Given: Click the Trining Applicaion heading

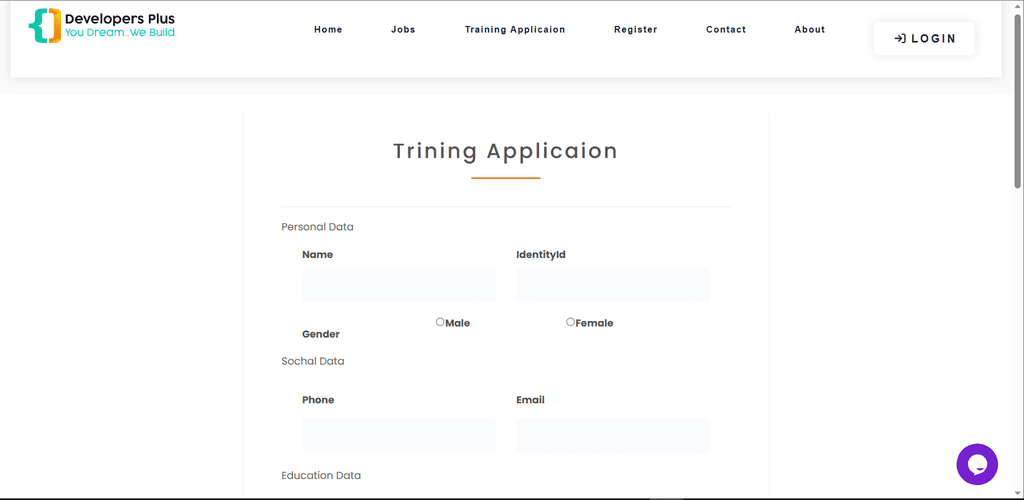Looking at the screenshot, I should [505, 151].
